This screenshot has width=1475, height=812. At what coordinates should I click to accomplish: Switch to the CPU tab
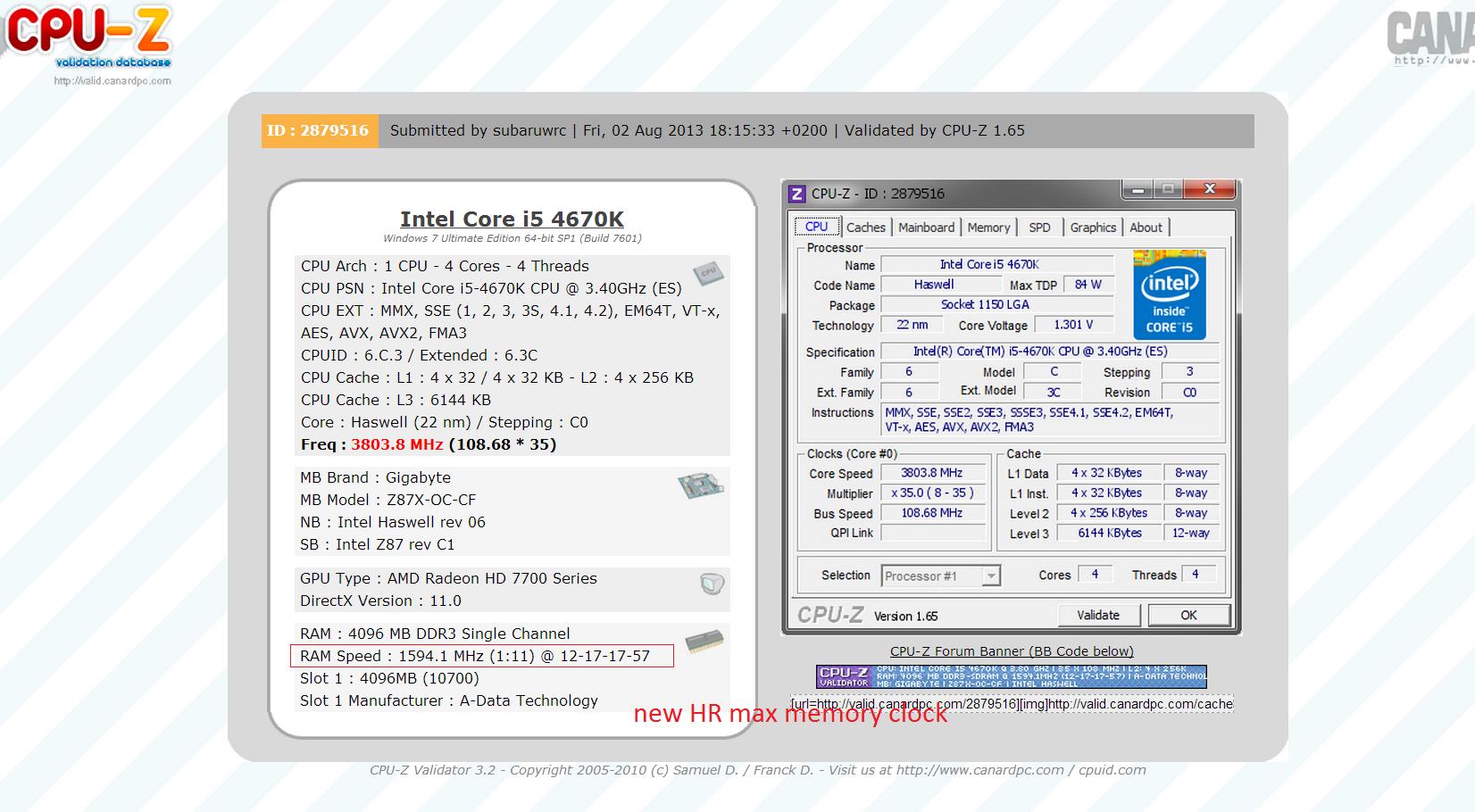coord(817,227)
